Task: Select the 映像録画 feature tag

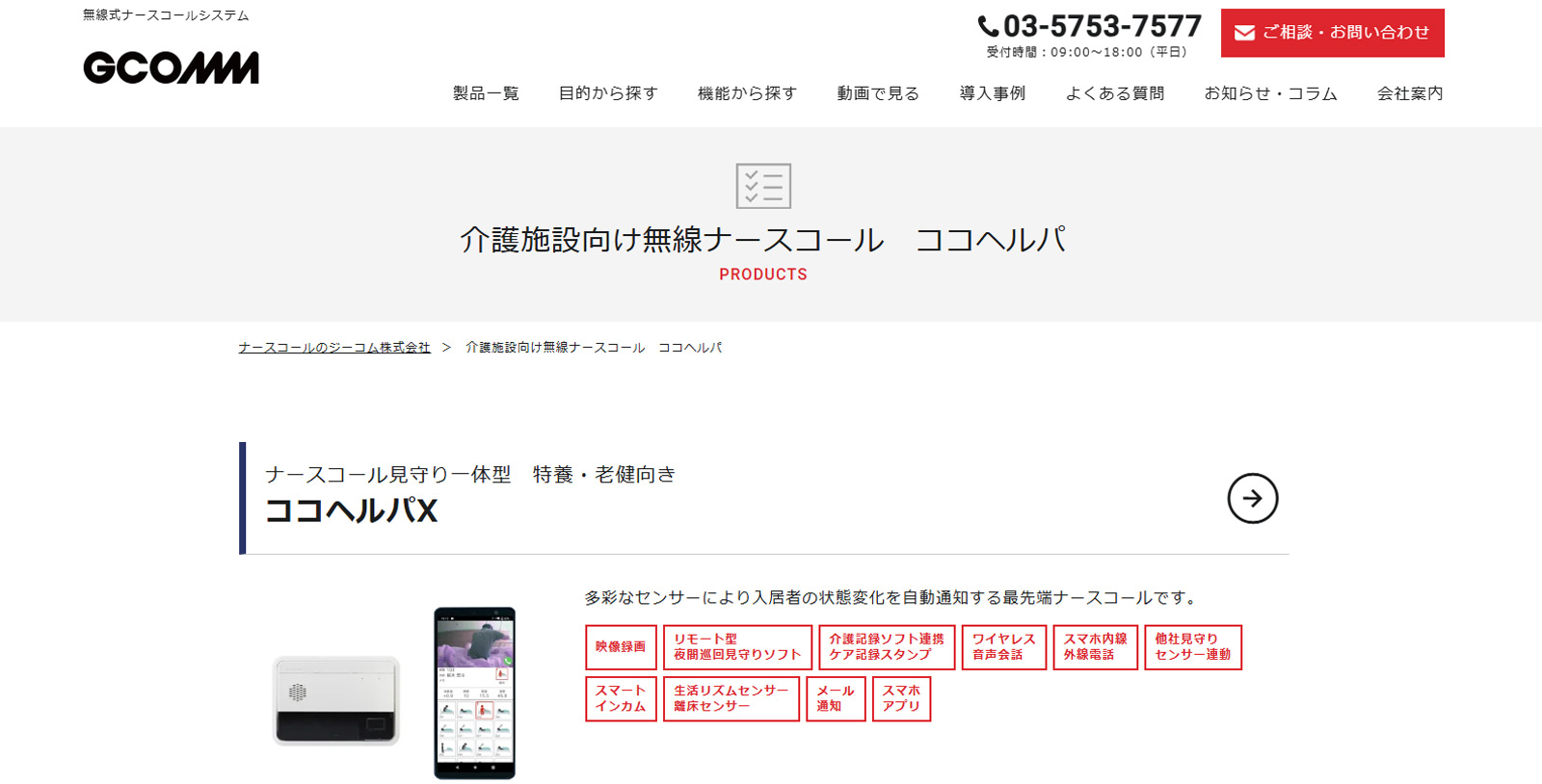Action: tap(621, 647)
